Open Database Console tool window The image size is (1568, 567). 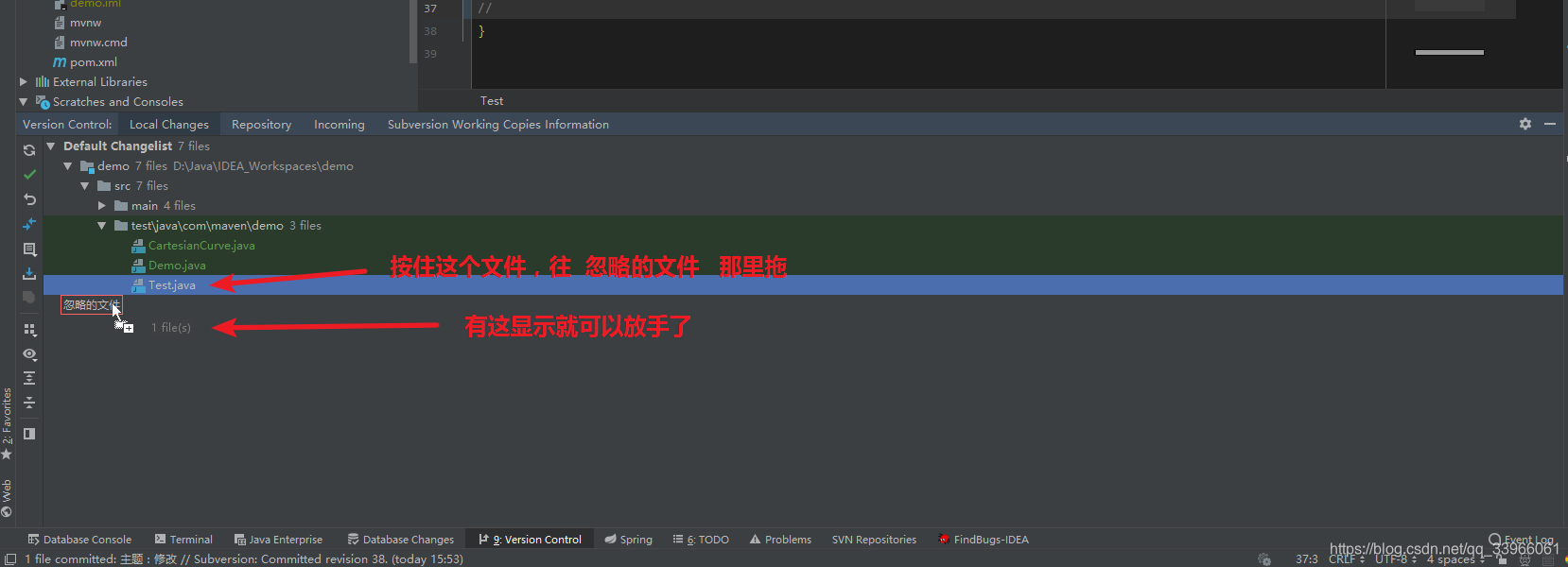(79, 540)
